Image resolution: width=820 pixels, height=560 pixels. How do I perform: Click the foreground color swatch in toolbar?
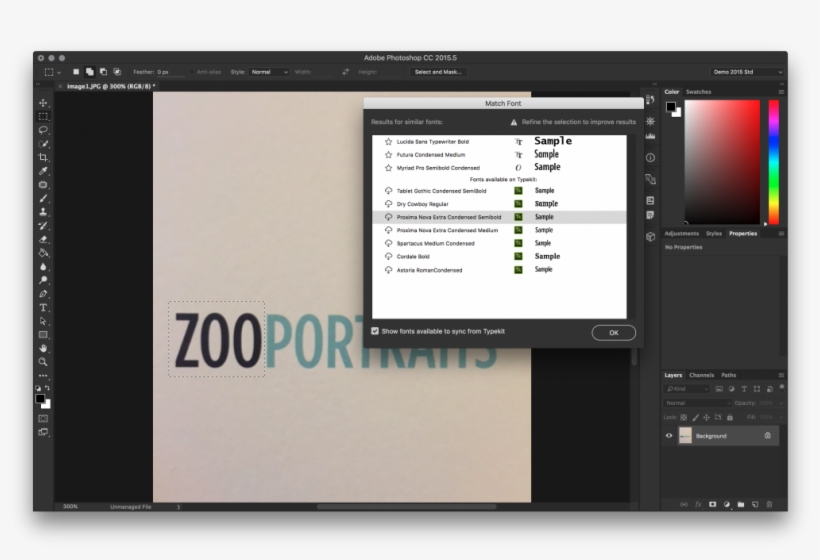(x=40, y=399)
